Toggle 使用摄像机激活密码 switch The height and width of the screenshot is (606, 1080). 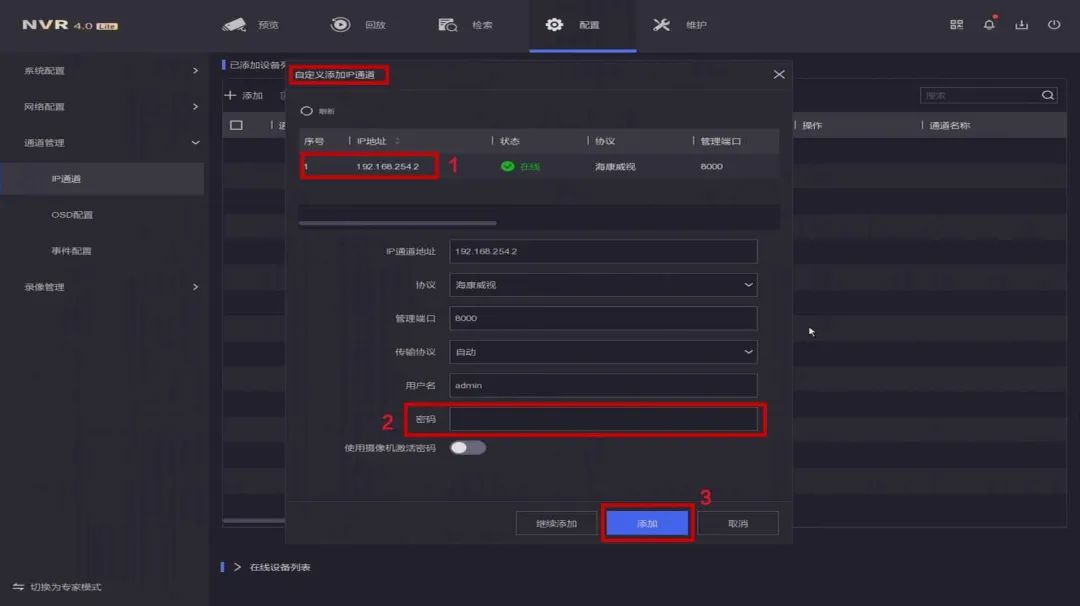pos(467,448)
